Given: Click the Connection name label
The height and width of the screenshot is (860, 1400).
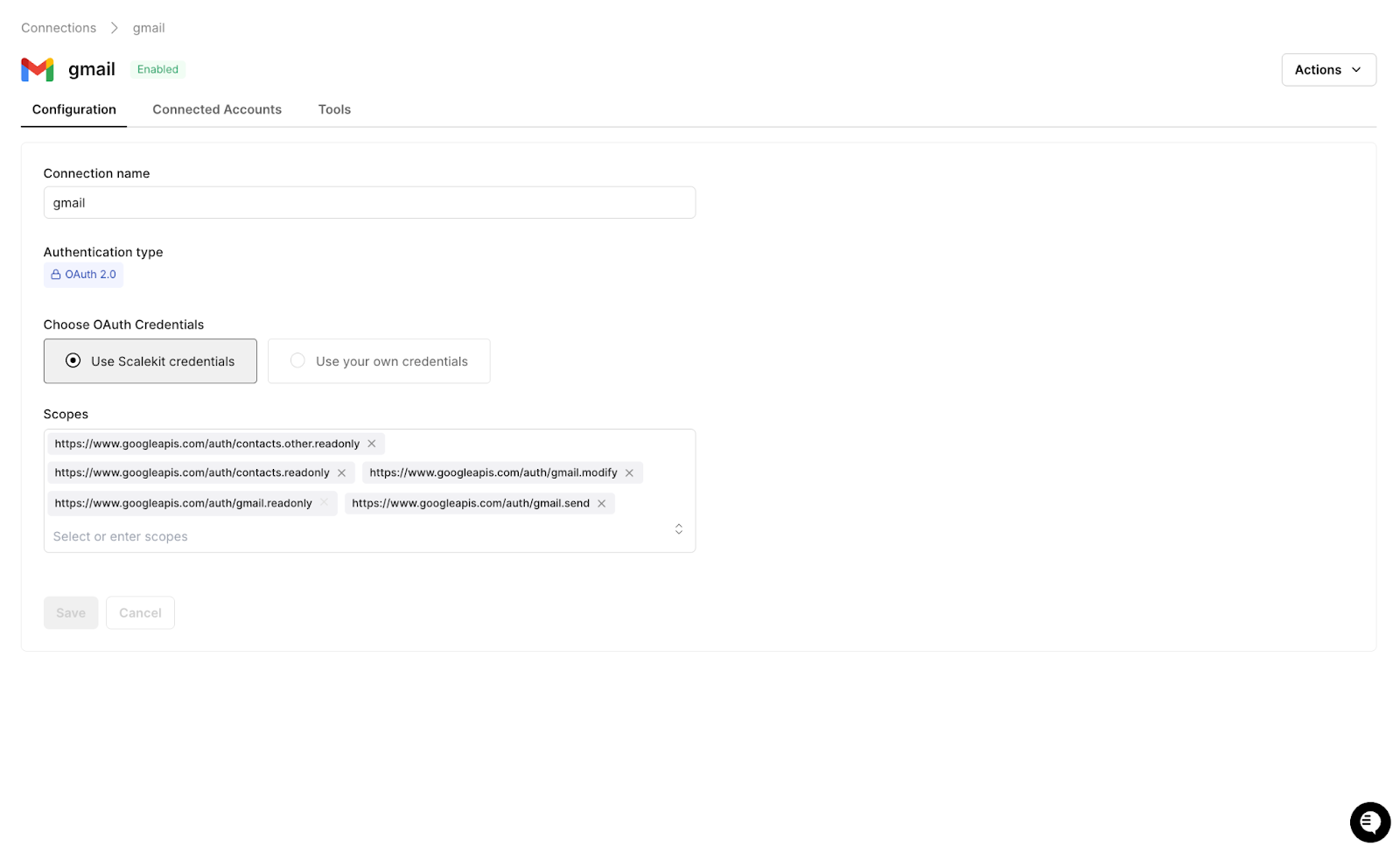Looking at the screenshot, I should pos(96,173).
